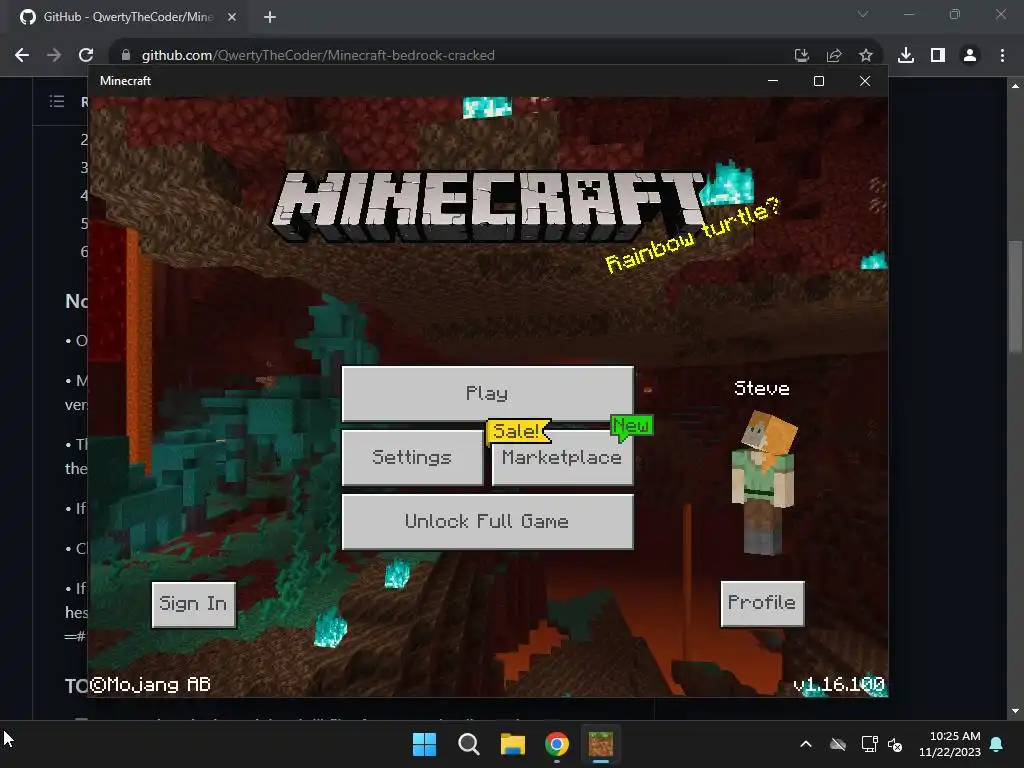Click the OneDrive cloud tray icon
Screen dimensions: 1024x768
tap(838, 744)
